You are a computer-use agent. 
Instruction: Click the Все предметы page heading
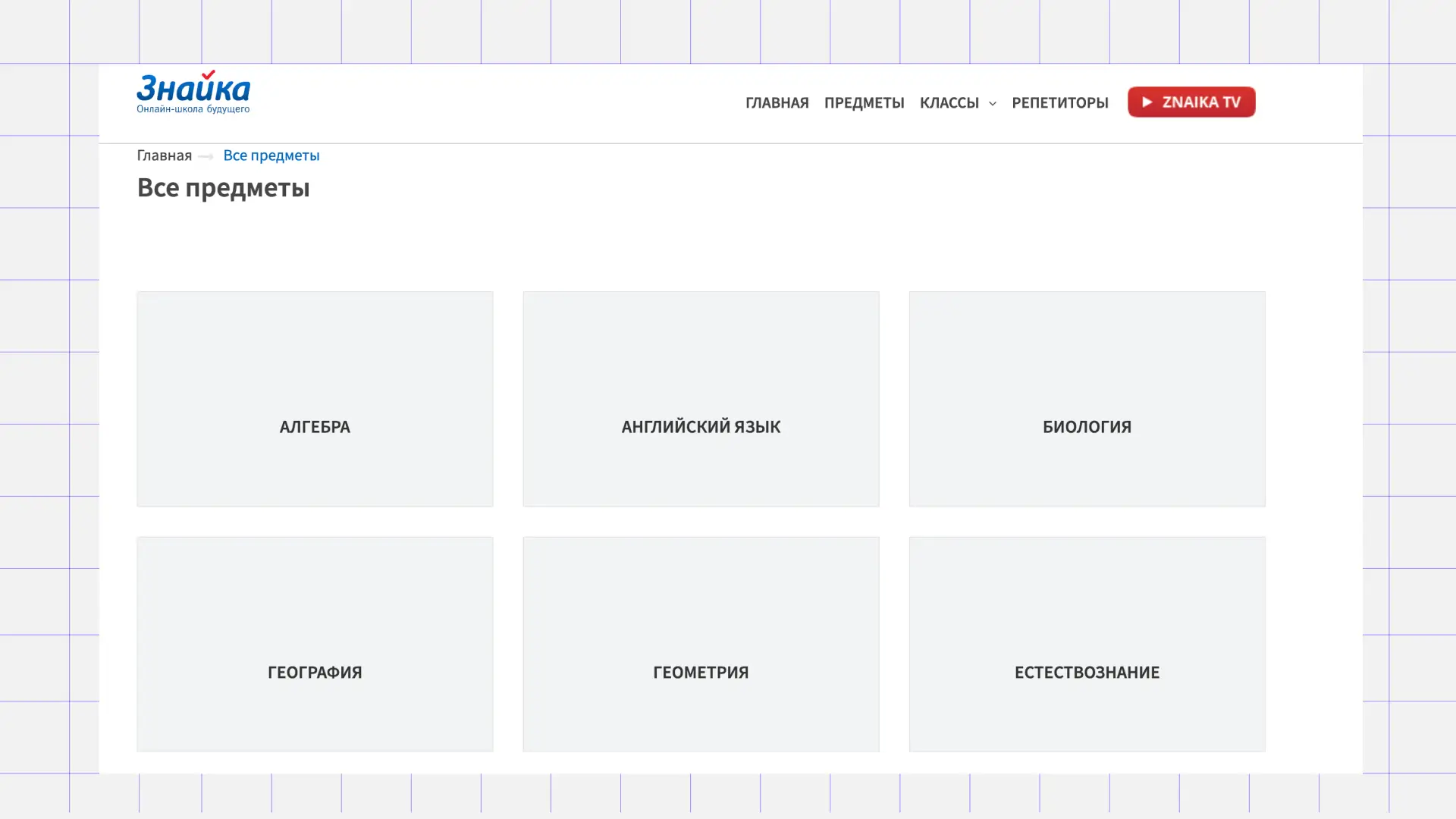click(x=223, y=187)
